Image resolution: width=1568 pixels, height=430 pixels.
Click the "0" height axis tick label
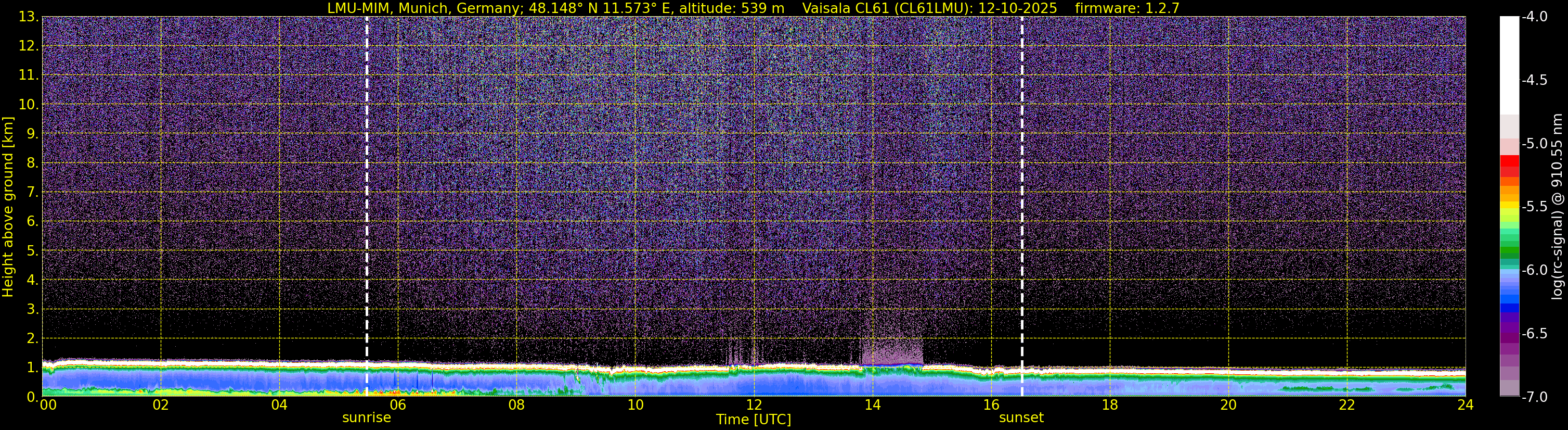(32, 397)
